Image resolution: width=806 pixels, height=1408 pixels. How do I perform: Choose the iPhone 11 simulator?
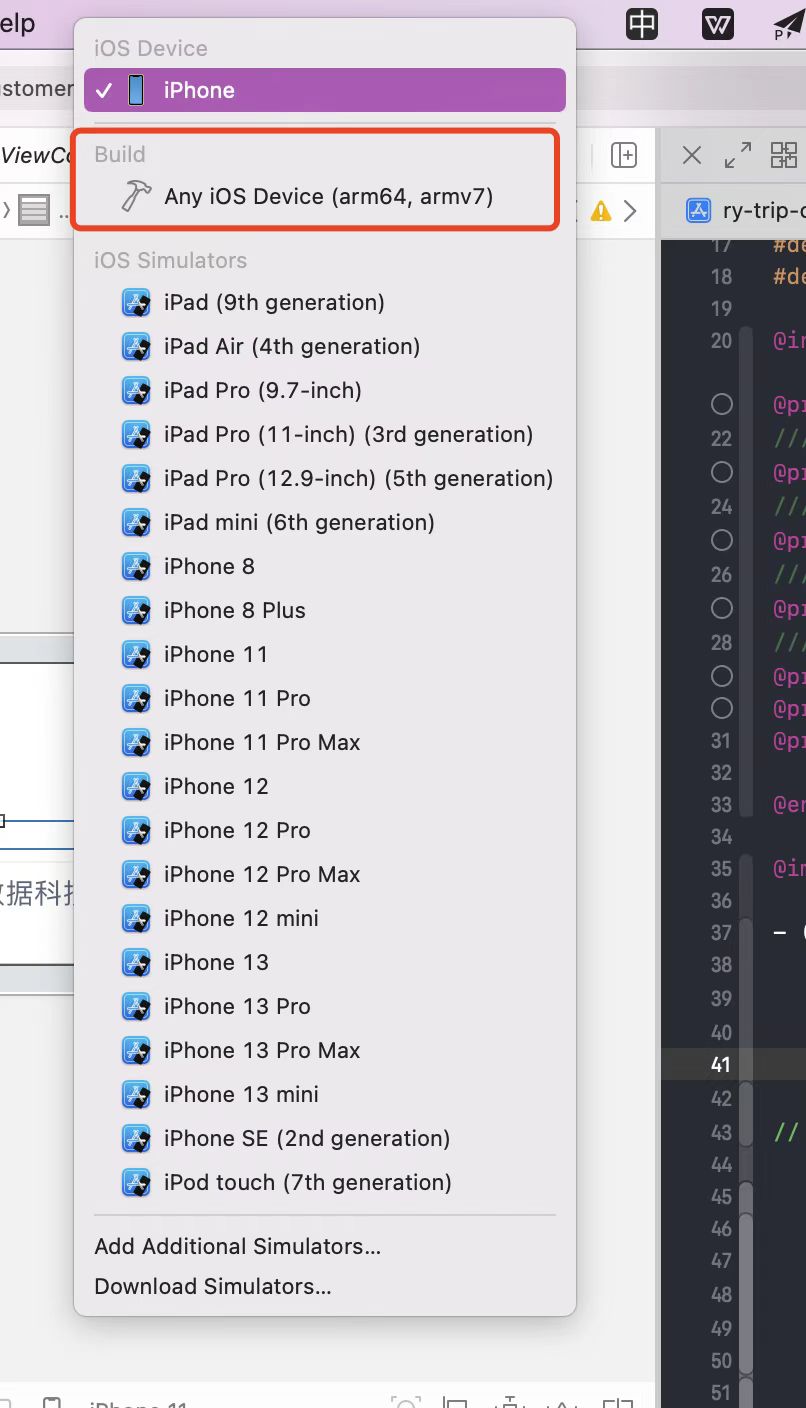(x=325, y=654)
